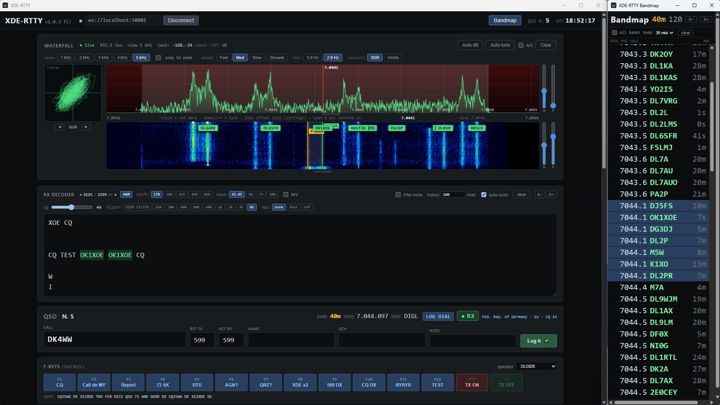Screen dimensions: 720x405
Task: Open the operator dropdown
Action: [x=537, y=366]
